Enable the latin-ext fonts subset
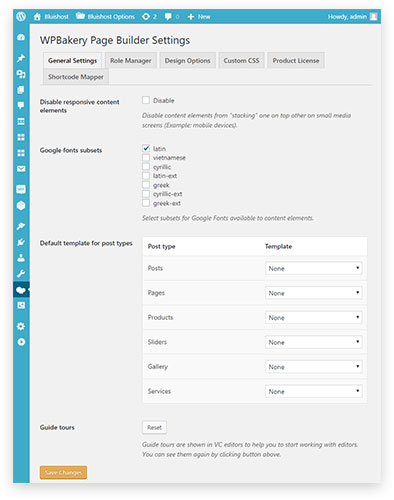The height and width of the screenshot is (500, 394). [146, 175]
